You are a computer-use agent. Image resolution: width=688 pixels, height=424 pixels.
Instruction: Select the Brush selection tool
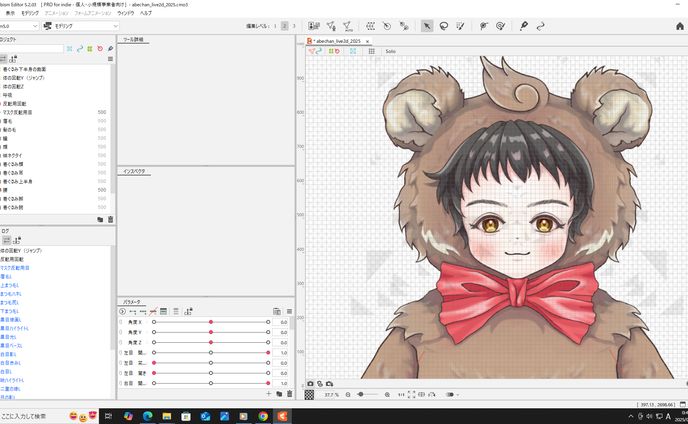coord(460,26)
